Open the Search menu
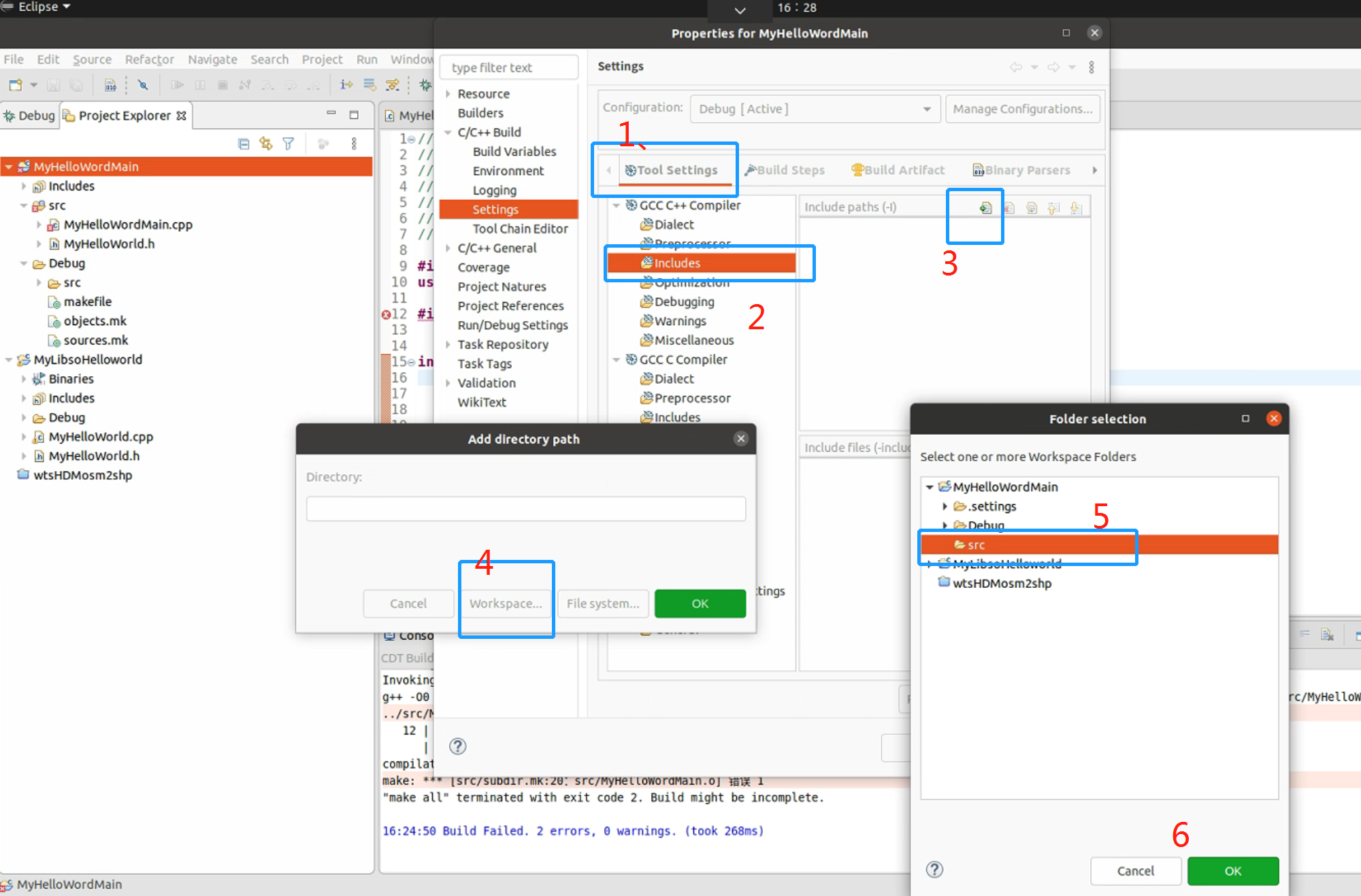The width and height of the screenshot is (1361, 896). [269, 59]
